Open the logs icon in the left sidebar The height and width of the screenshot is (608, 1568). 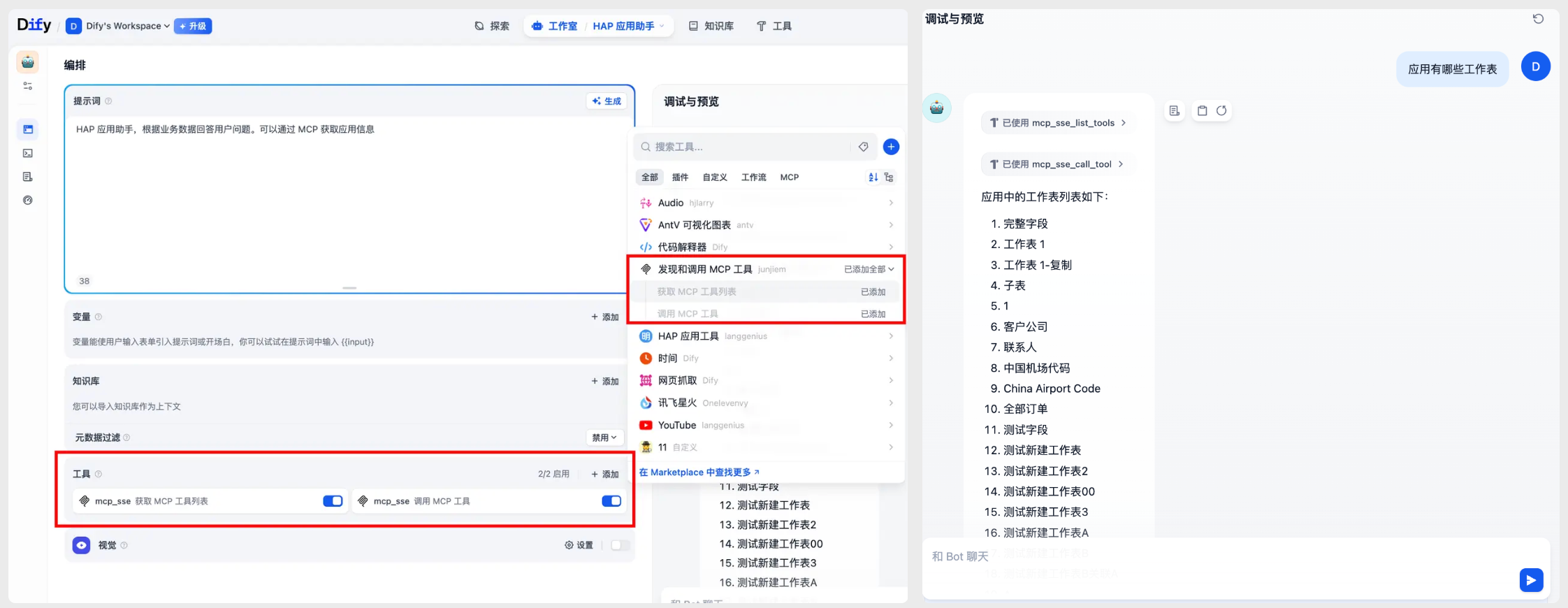tap(28, 177)
